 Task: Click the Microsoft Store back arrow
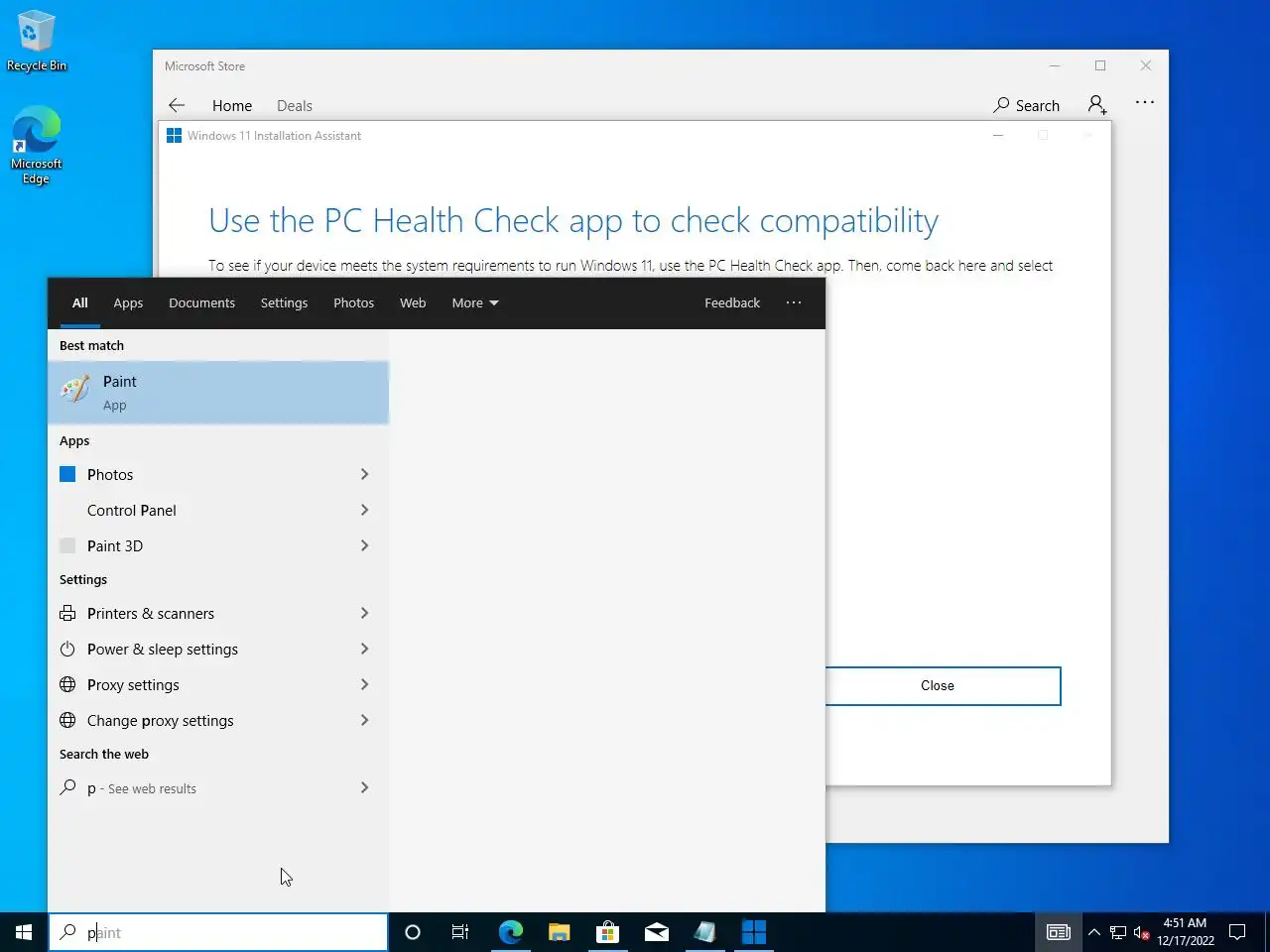click(x=177, y=105)
